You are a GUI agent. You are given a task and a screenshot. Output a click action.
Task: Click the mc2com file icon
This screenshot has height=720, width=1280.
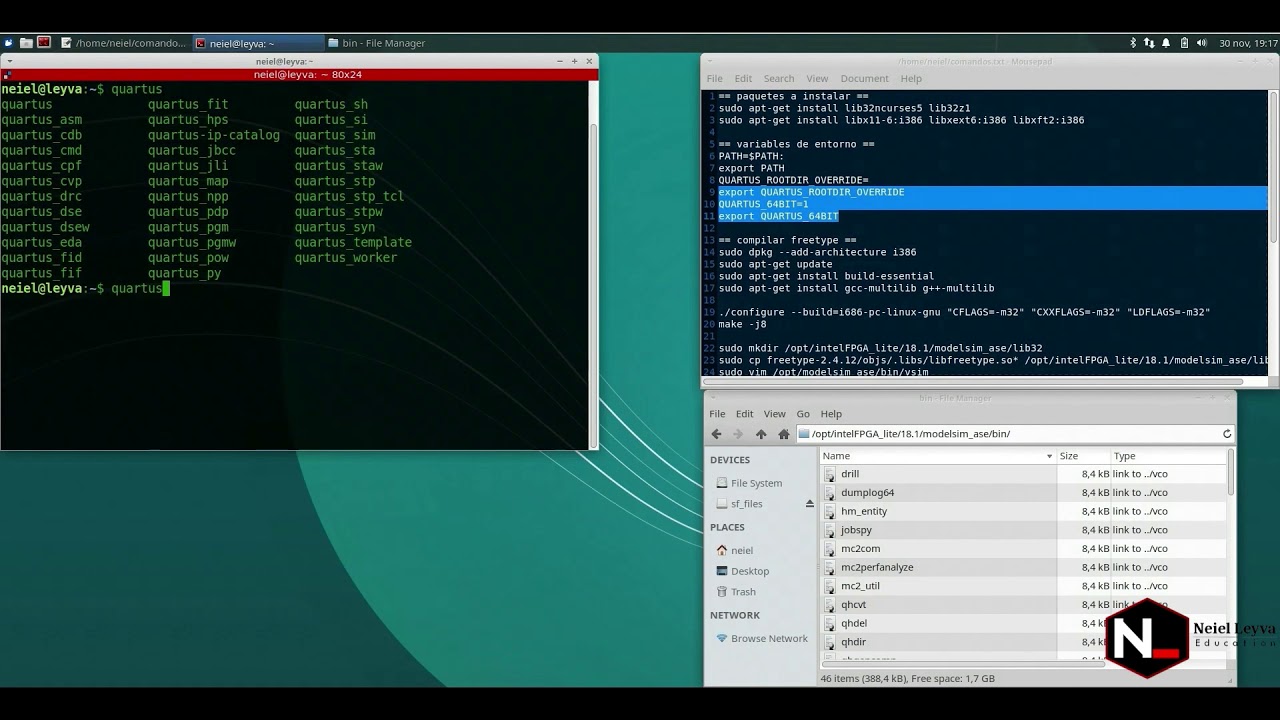click(x=829, y=549)
